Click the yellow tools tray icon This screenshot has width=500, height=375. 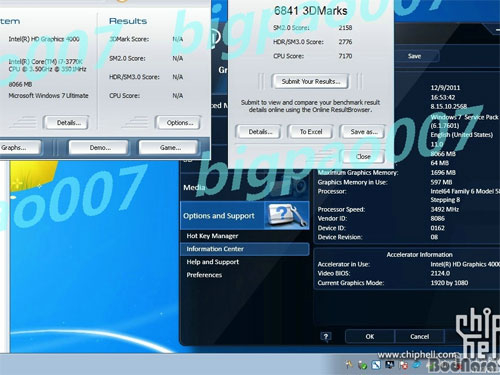pos(349,365)
